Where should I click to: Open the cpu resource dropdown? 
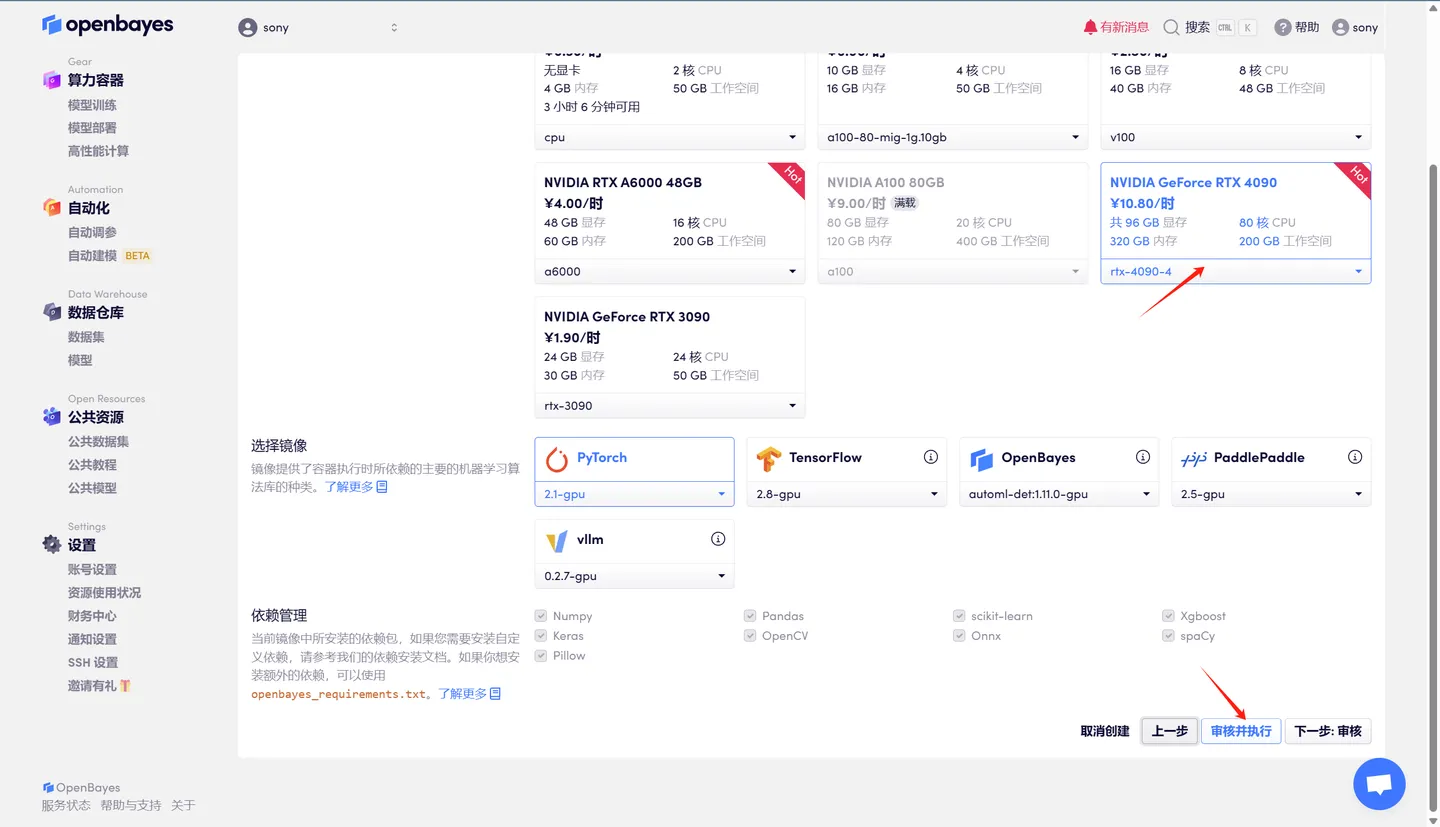point(670,137)
